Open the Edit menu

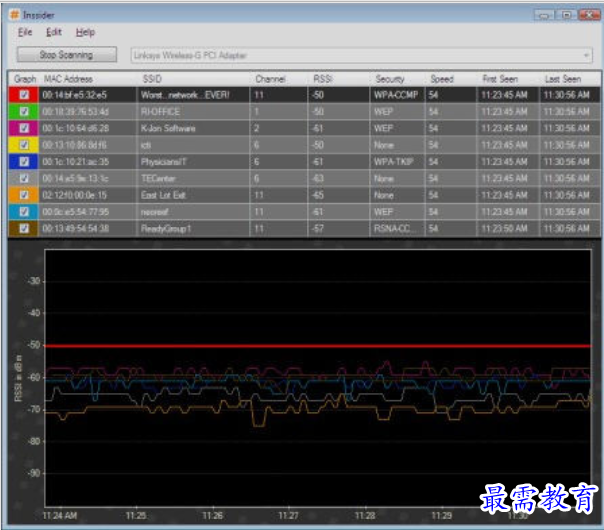tap(54, 33)
